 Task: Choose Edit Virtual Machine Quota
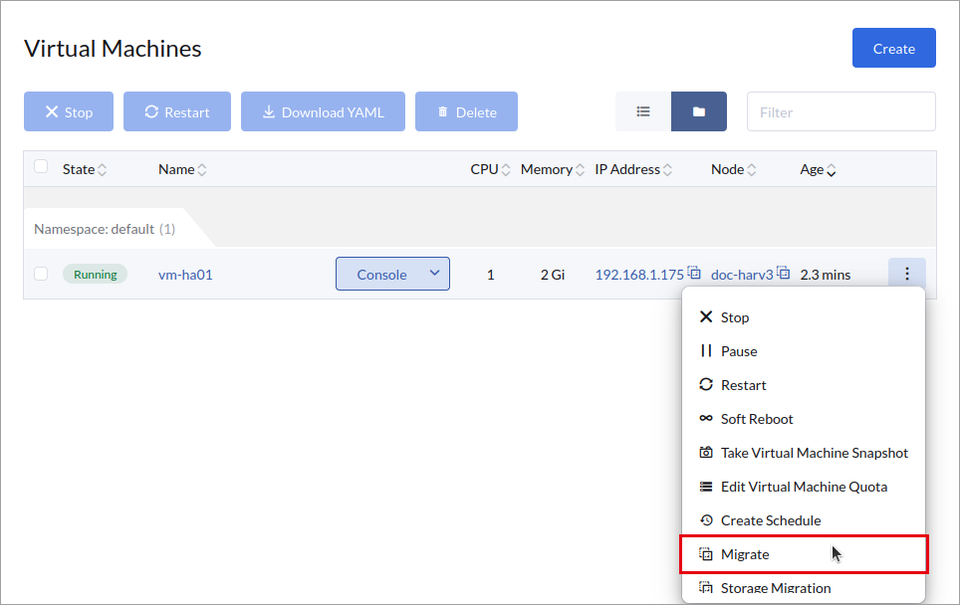pos(803,487)
